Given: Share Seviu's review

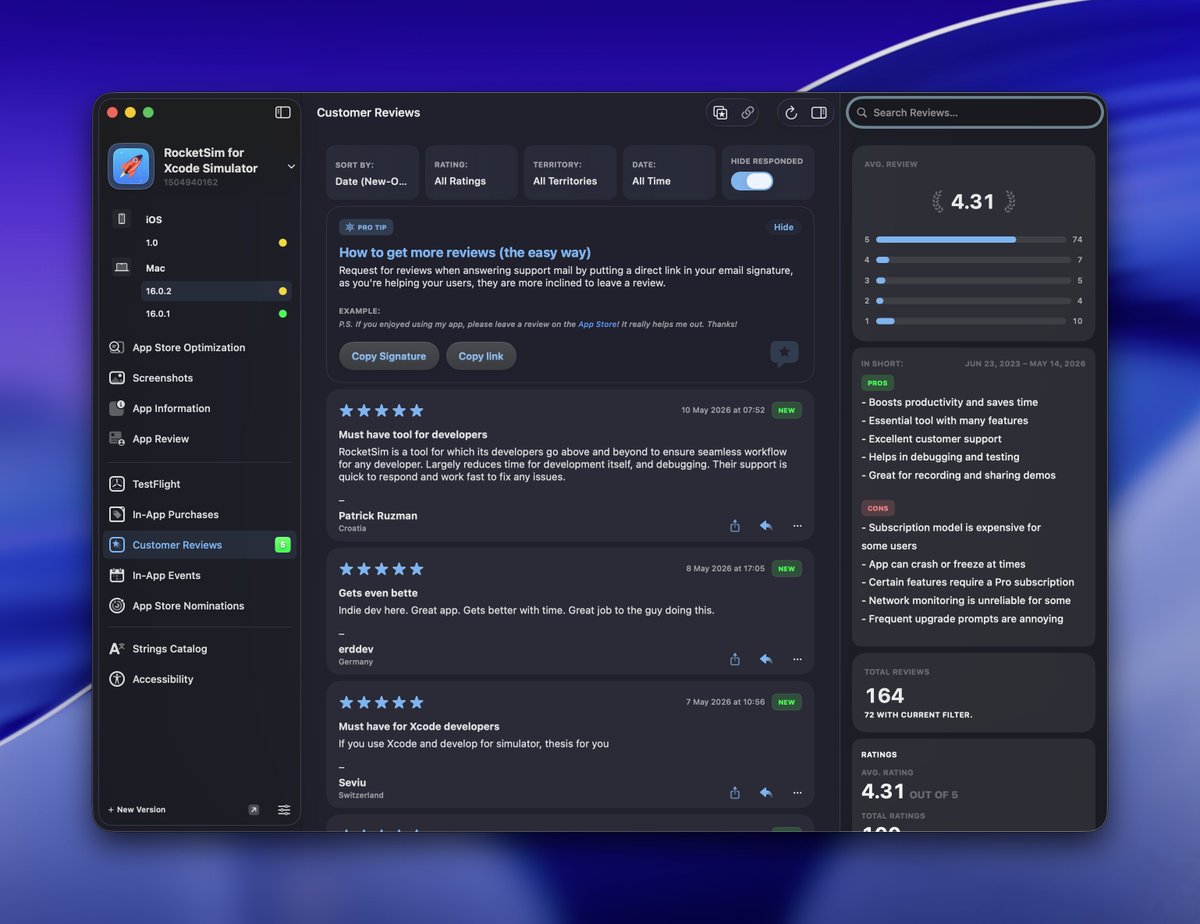Looking at the screenshot, I should pyautogui.click(x=735, y=792).
